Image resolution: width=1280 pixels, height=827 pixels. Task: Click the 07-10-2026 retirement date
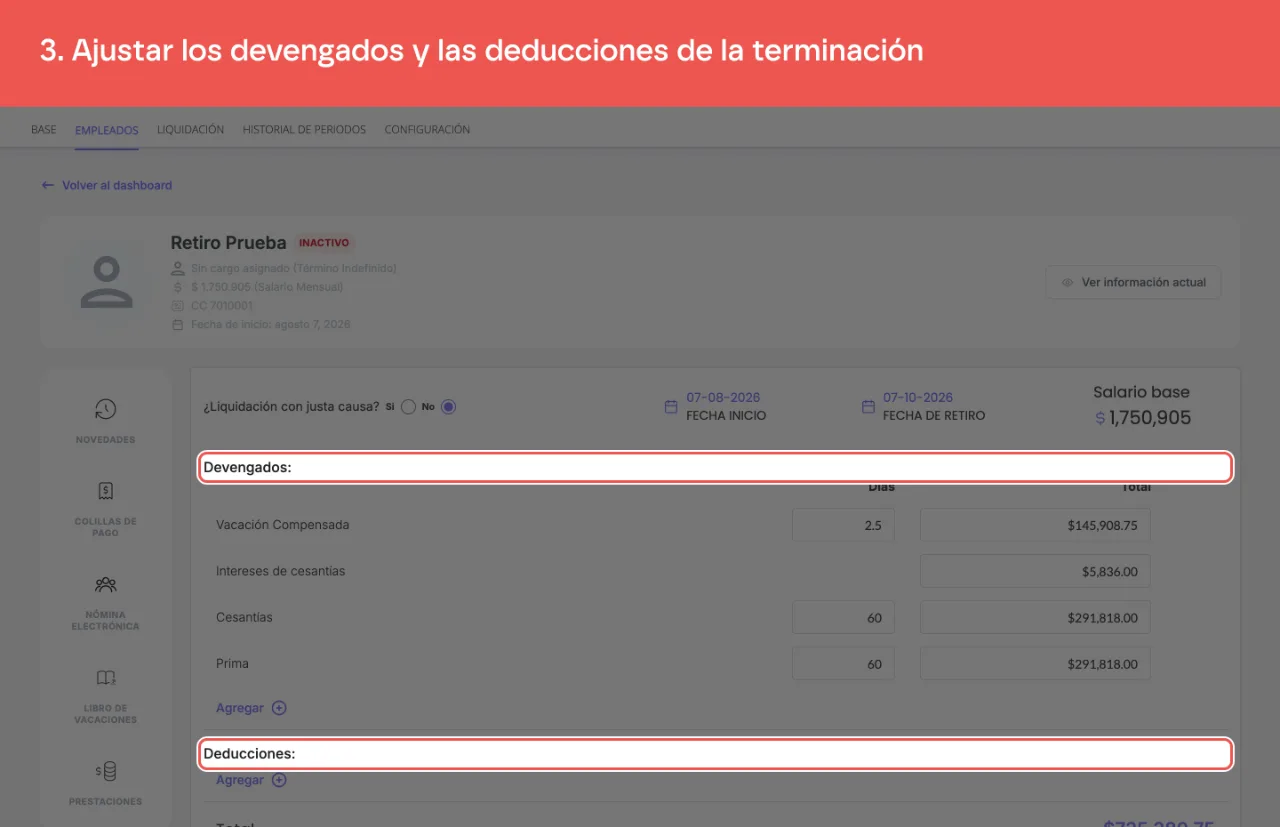tap(918, 398)
